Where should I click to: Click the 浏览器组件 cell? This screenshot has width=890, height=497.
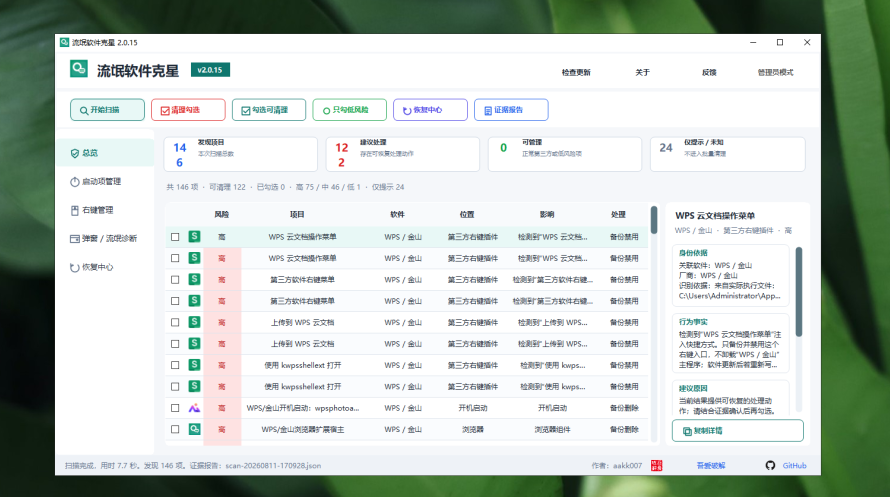point(552,429)
